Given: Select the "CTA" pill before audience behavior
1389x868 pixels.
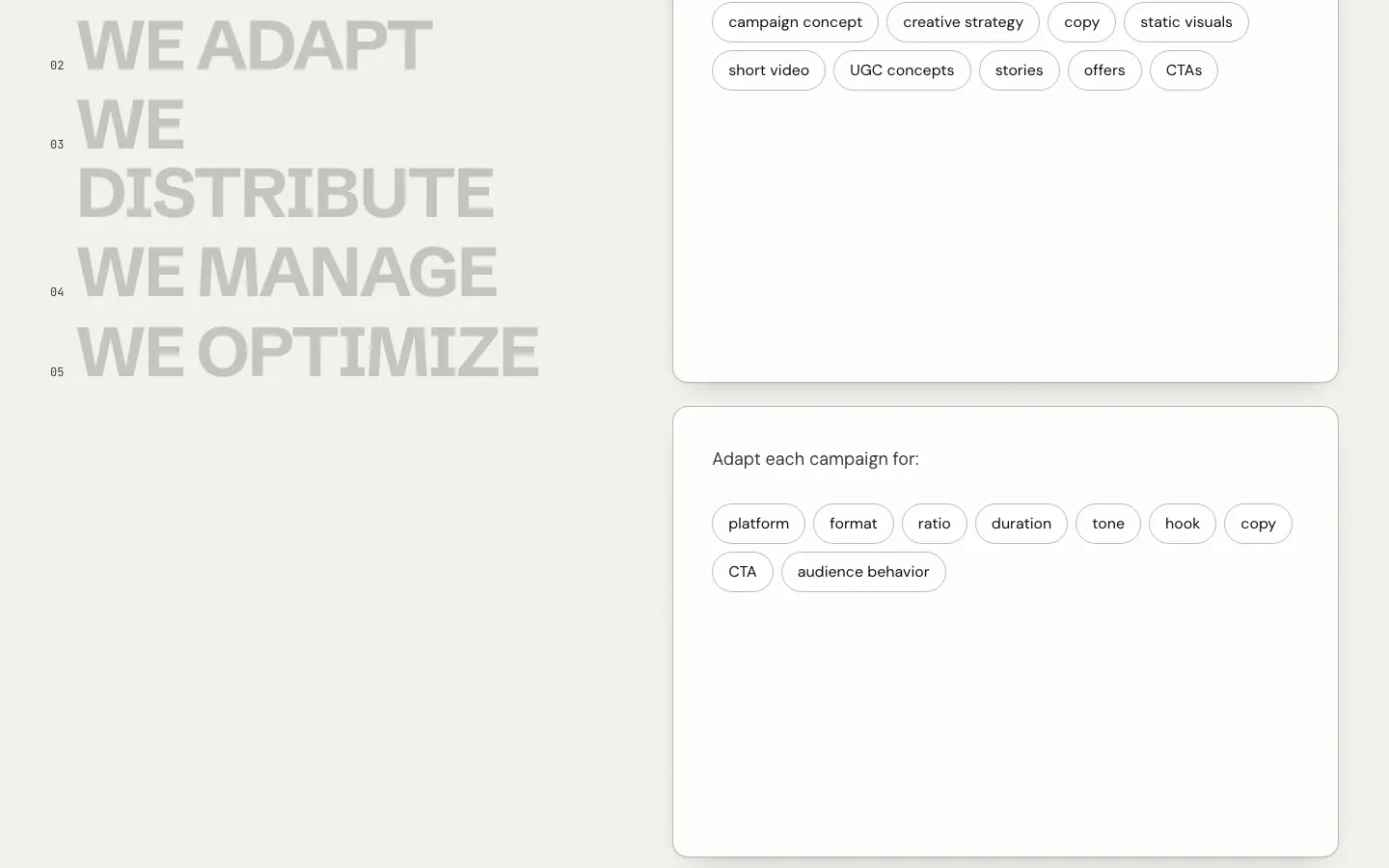Looking at the screenshot, I should click(743, 572).
